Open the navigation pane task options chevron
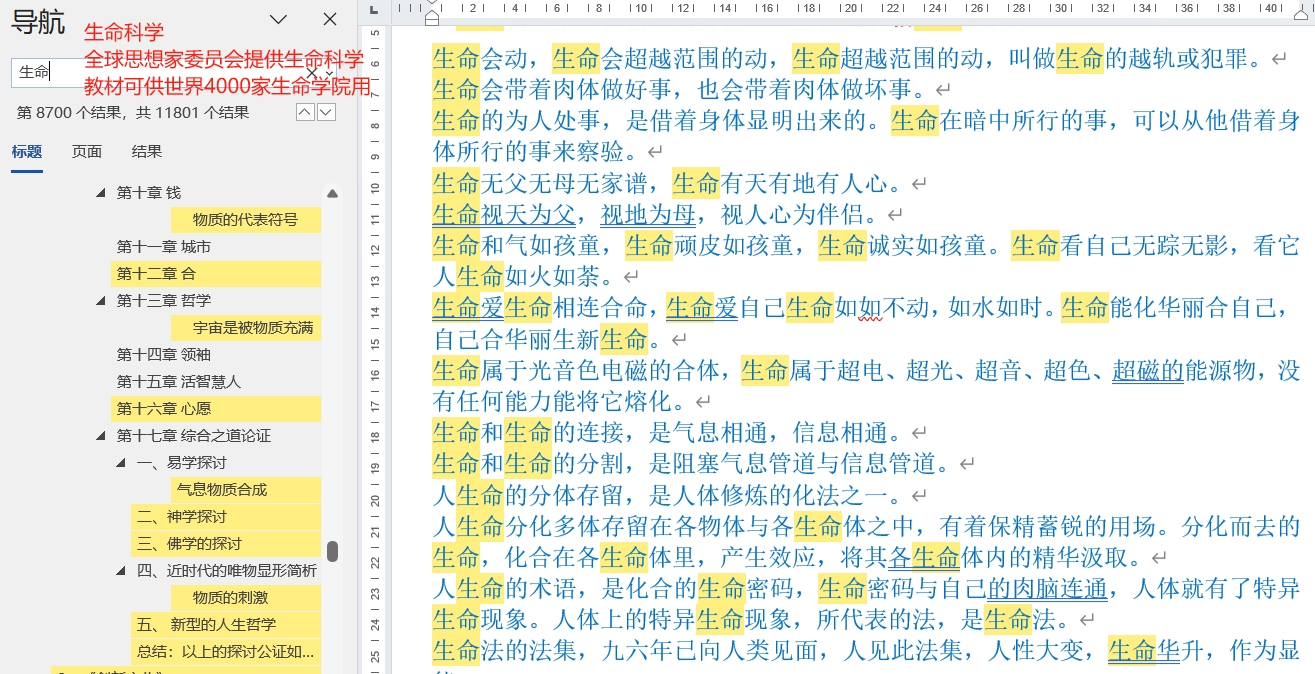 click(x=279, y=19)
